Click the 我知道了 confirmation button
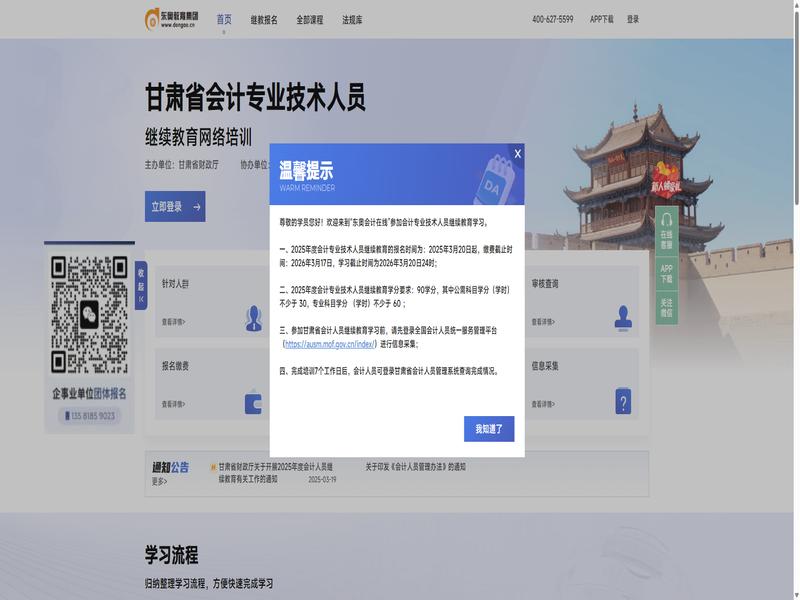800x600 pixels. 489,429
